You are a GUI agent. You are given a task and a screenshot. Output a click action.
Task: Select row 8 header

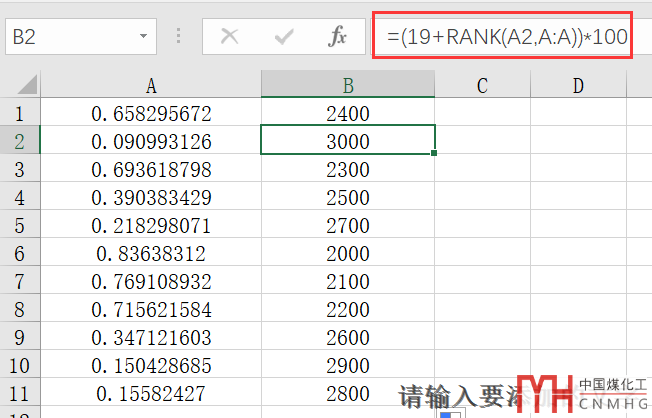pyautogui.click(x=20, y=308)
